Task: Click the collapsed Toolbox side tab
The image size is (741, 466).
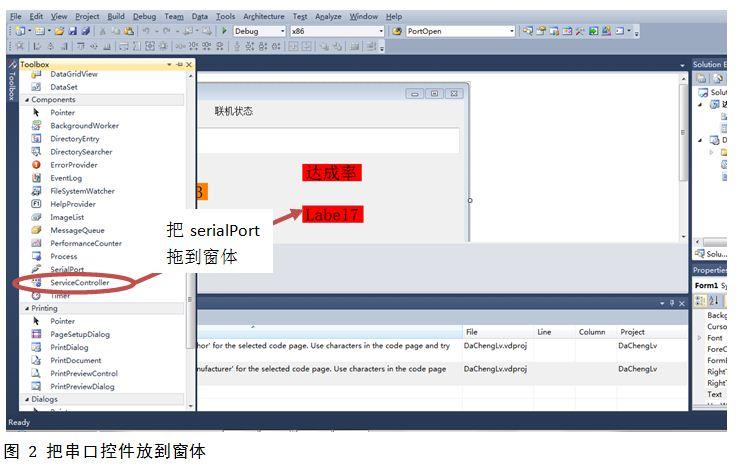Action: 12,80
